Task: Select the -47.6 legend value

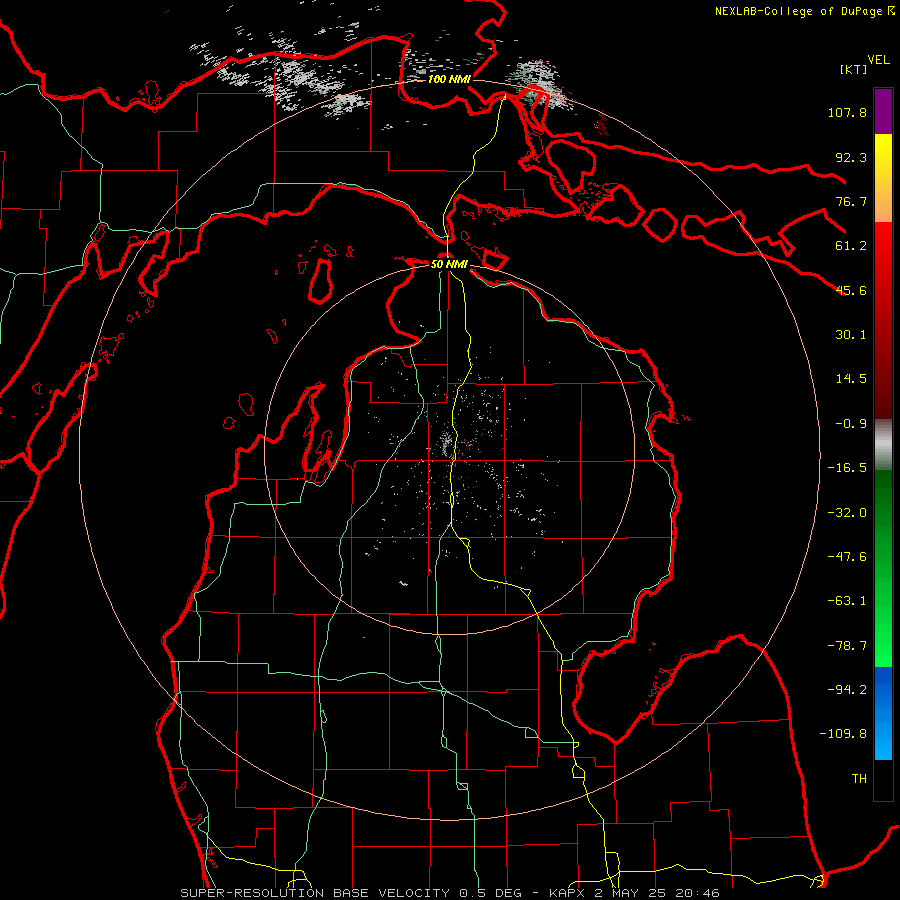Action: (x=847, y=557)
